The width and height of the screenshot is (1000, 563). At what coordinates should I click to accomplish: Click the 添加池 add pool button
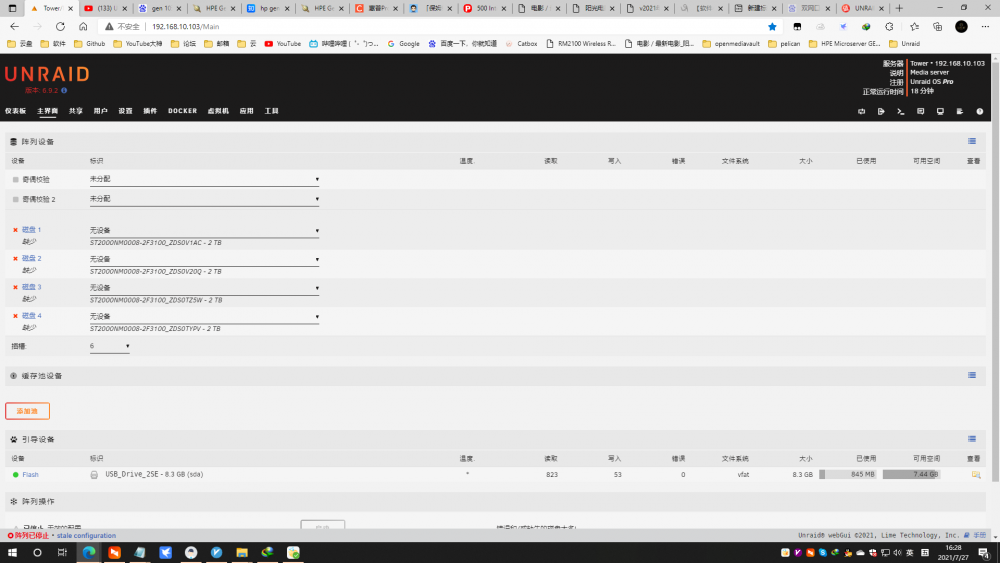27,411
